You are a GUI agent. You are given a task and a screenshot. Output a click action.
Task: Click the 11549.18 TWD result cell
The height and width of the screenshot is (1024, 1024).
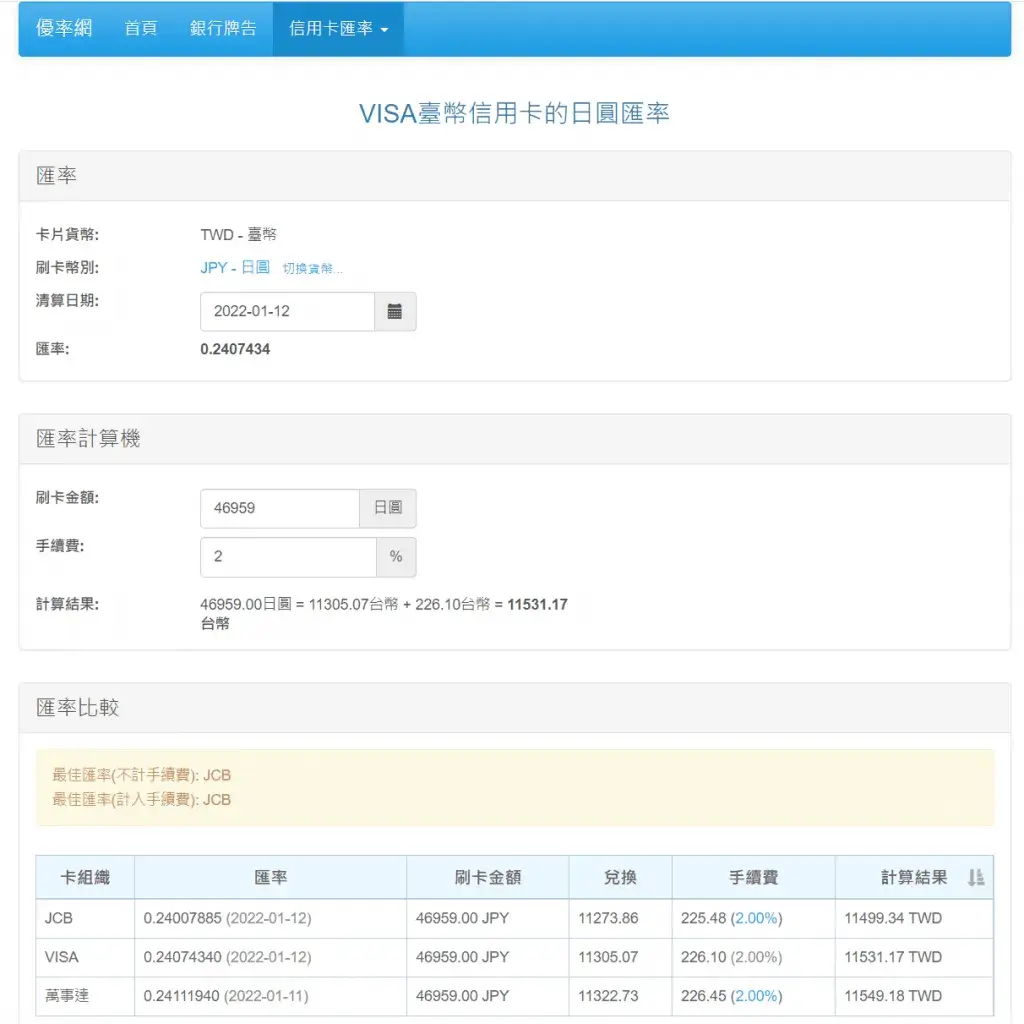point(914,996)
